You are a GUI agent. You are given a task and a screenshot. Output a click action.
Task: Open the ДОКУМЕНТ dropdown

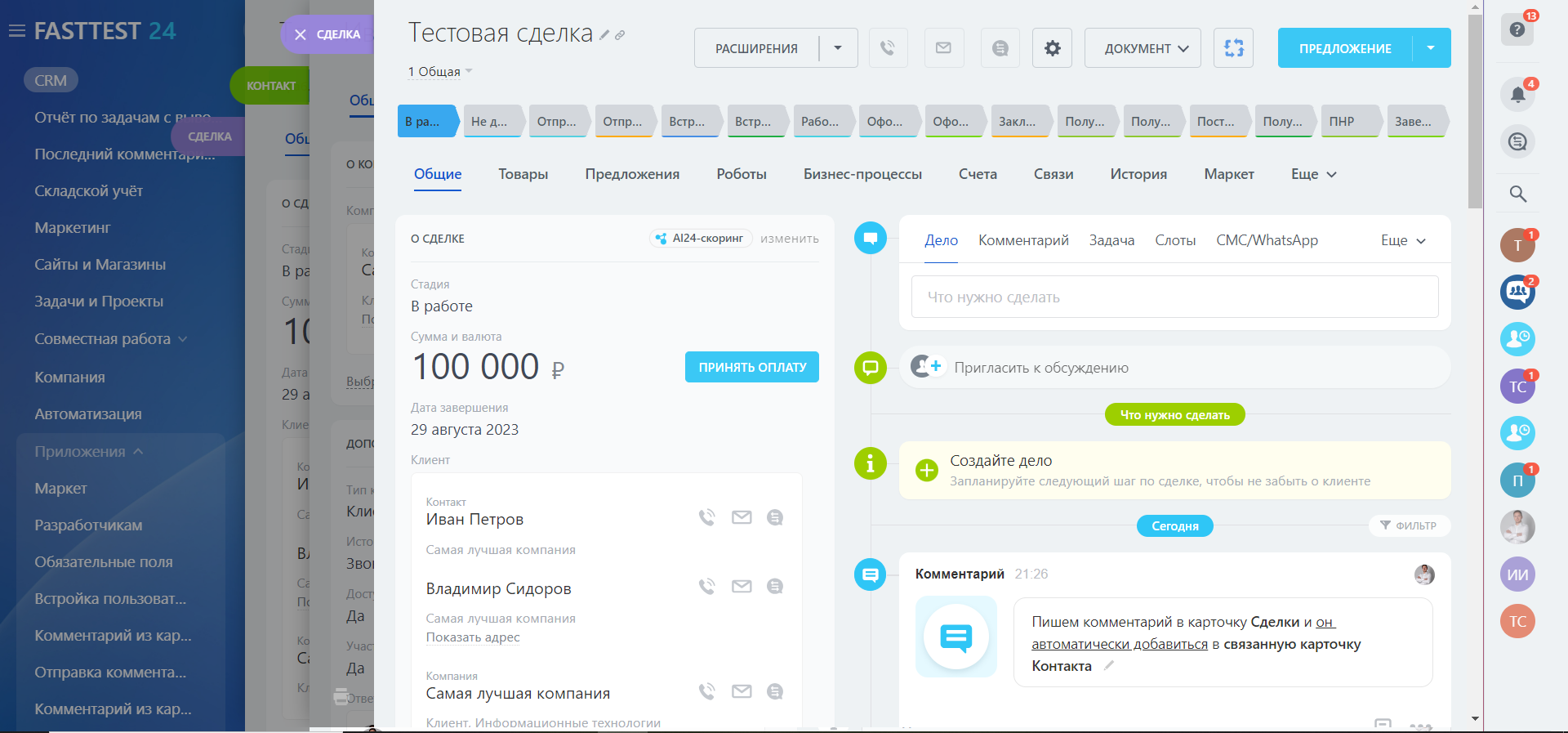click(x=1143, y=48)
